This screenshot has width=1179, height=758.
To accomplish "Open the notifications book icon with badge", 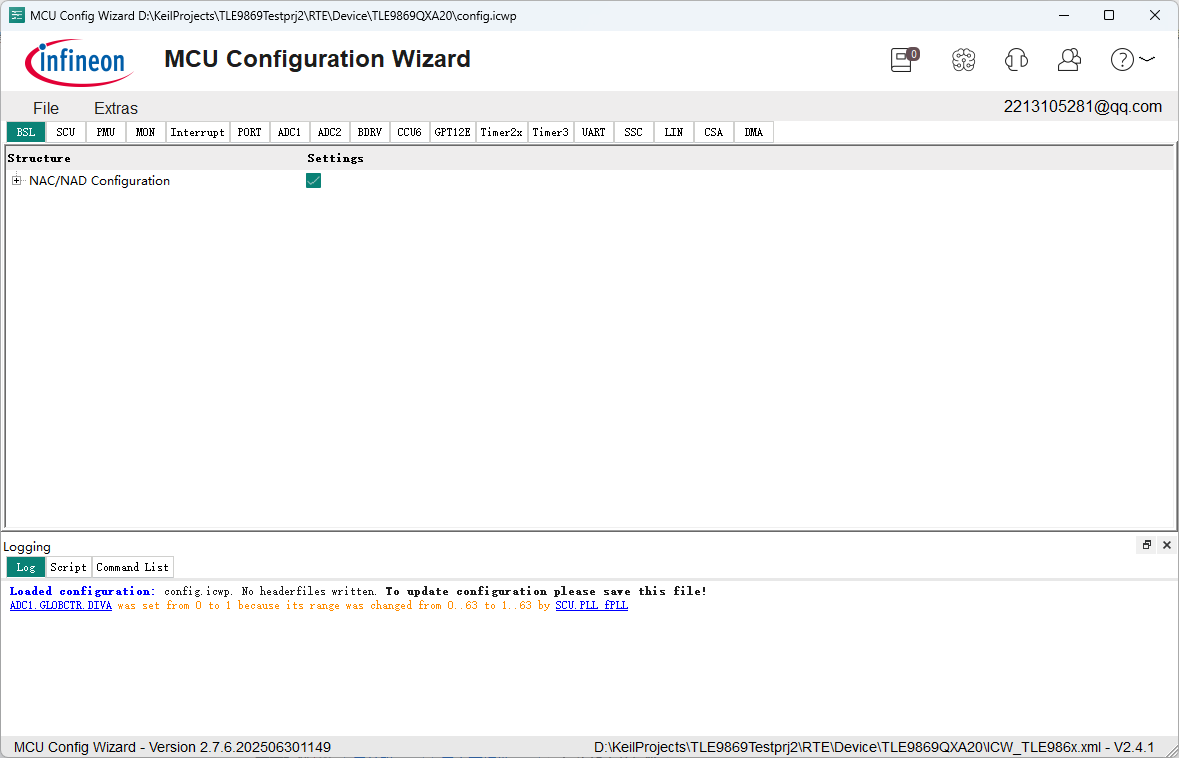I will (x=901, y=60).
